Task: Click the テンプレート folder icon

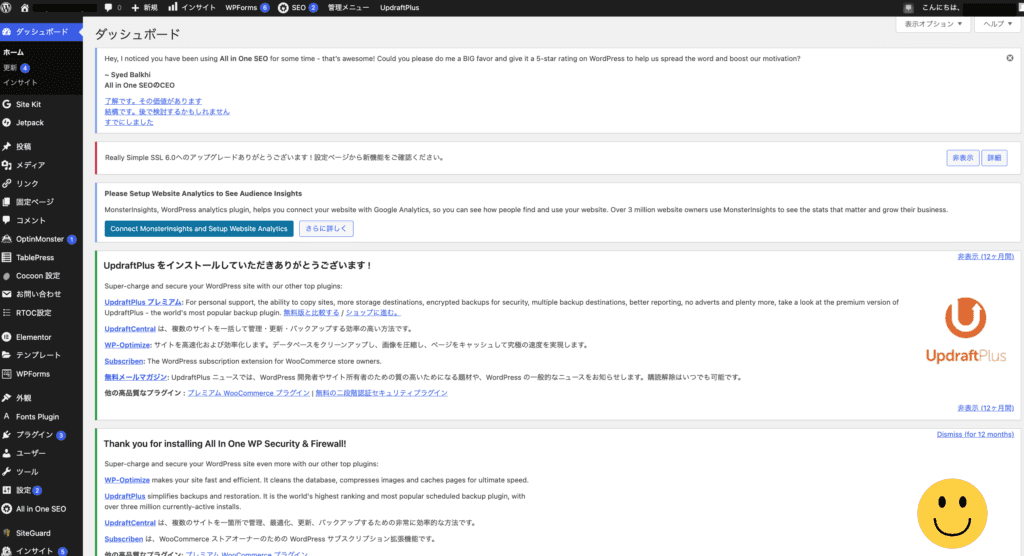Action: point(7,355)
